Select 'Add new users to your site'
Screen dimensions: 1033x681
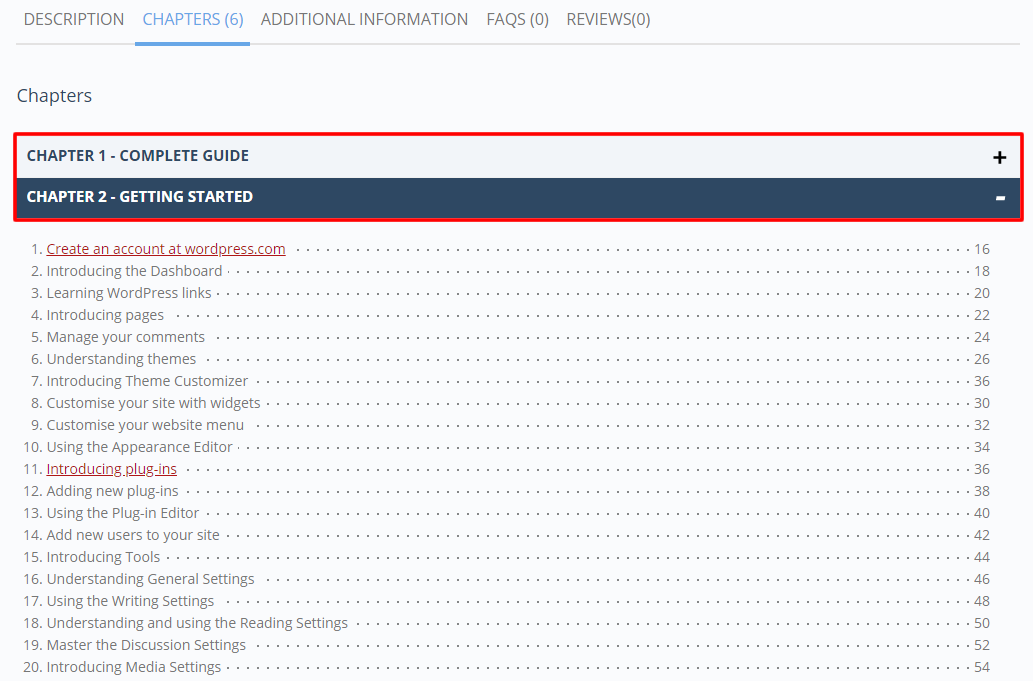(x=133, y=535)
